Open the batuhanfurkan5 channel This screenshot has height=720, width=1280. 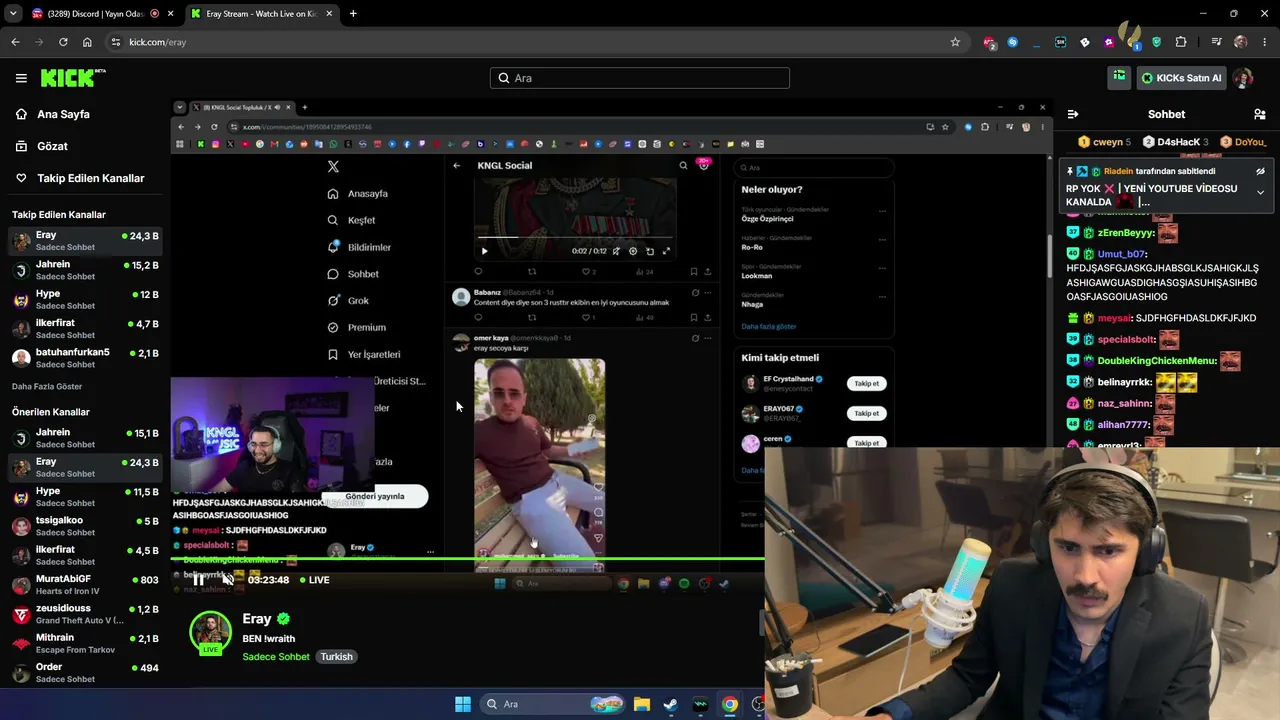coord(85,357)
